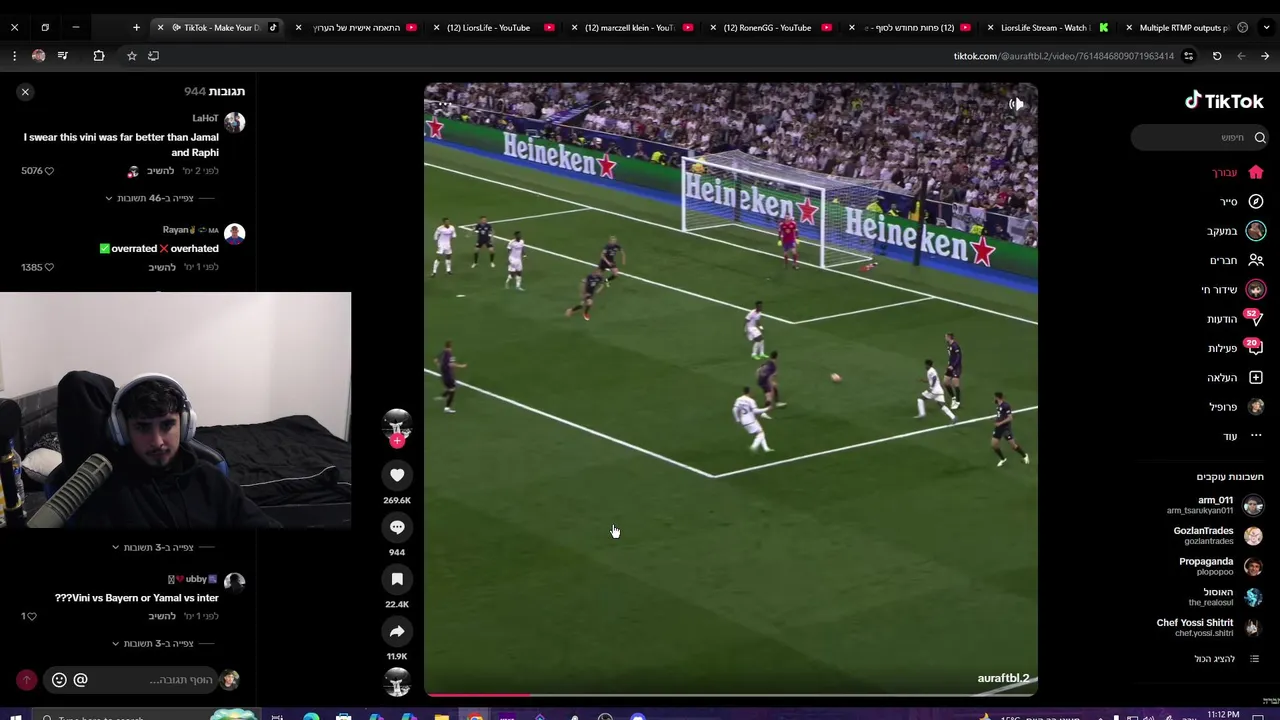The width and height of the screenshot is (1280, 720).
Task: Open messages icon with 52 badge
Action: (1255, 319)
